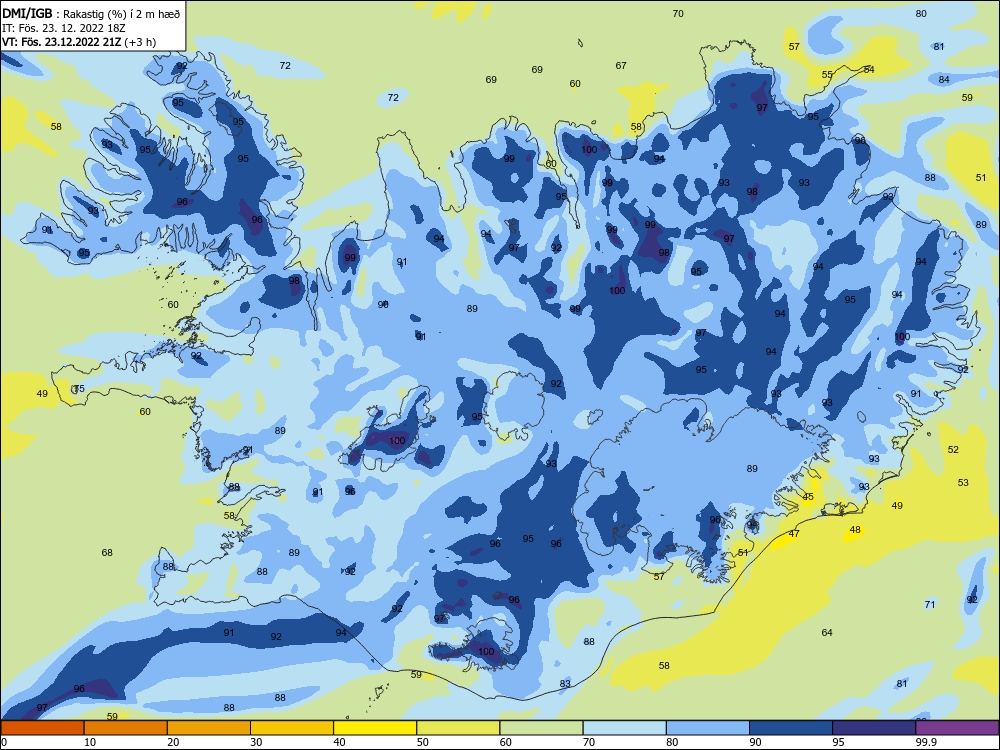
Task: Click the '55' humidity value on the map
Action: tap(827, 75)
